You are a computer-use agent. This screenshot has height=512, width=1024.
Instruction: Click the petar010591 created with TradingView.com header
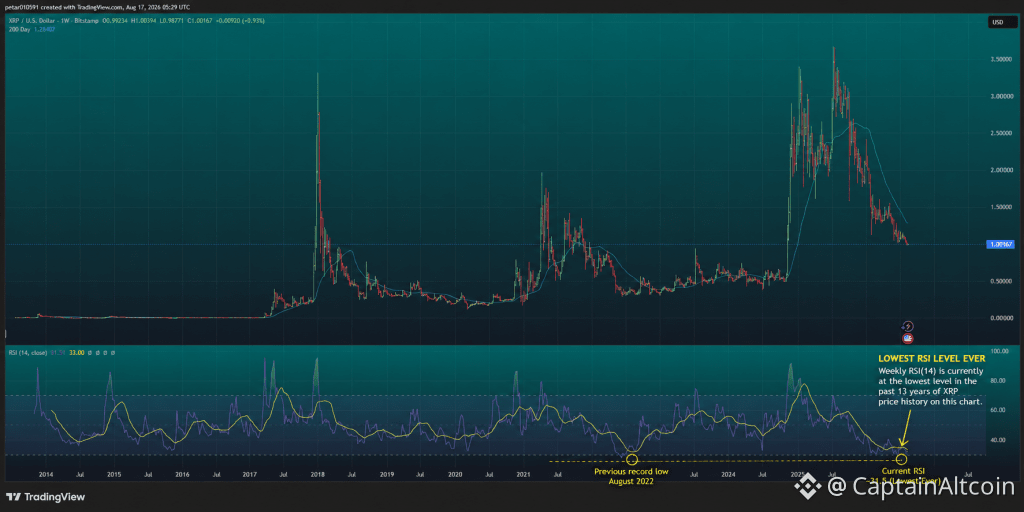point(98,7)
